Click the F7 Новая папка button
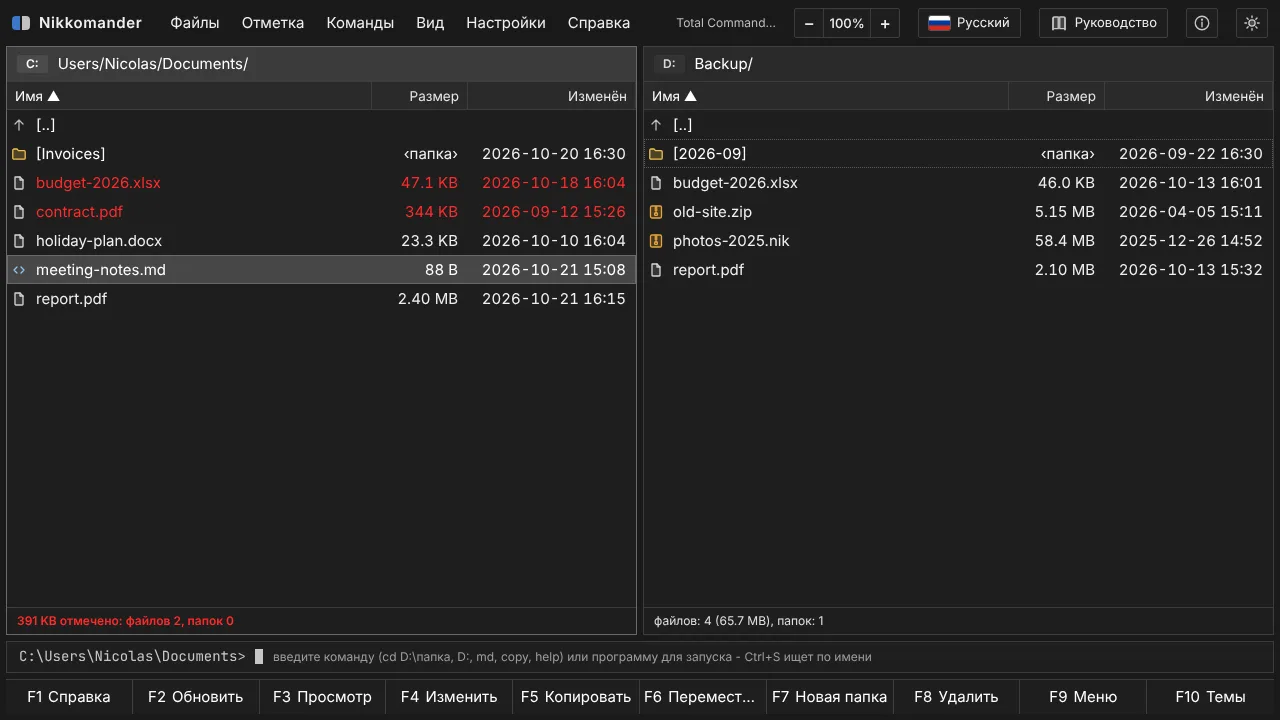The height and width of the screenshot is (720, 1280). 829,697
